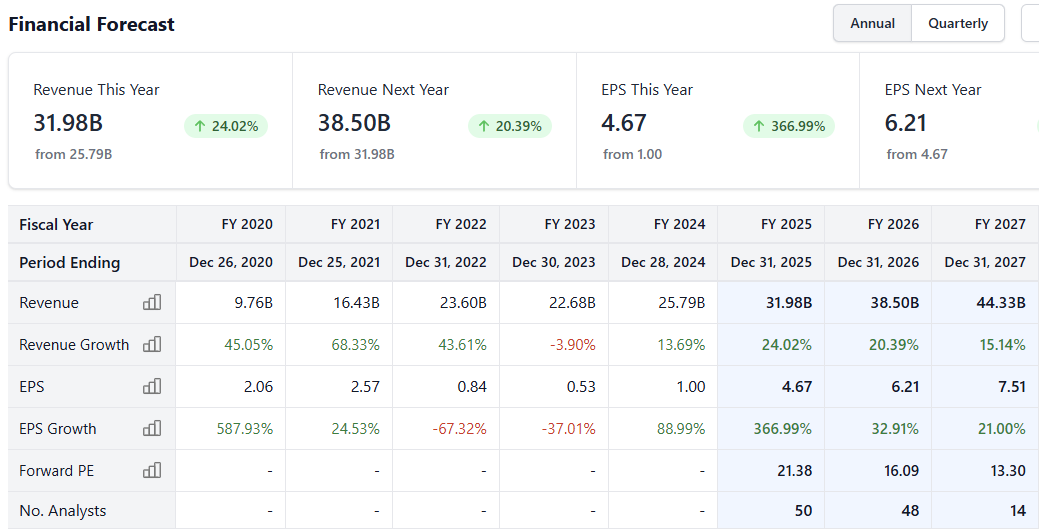The height and width of the screenshot is (529, 1039).
Task: Click the partially visible button beside Quarterly
Action: pos(1031,23)
